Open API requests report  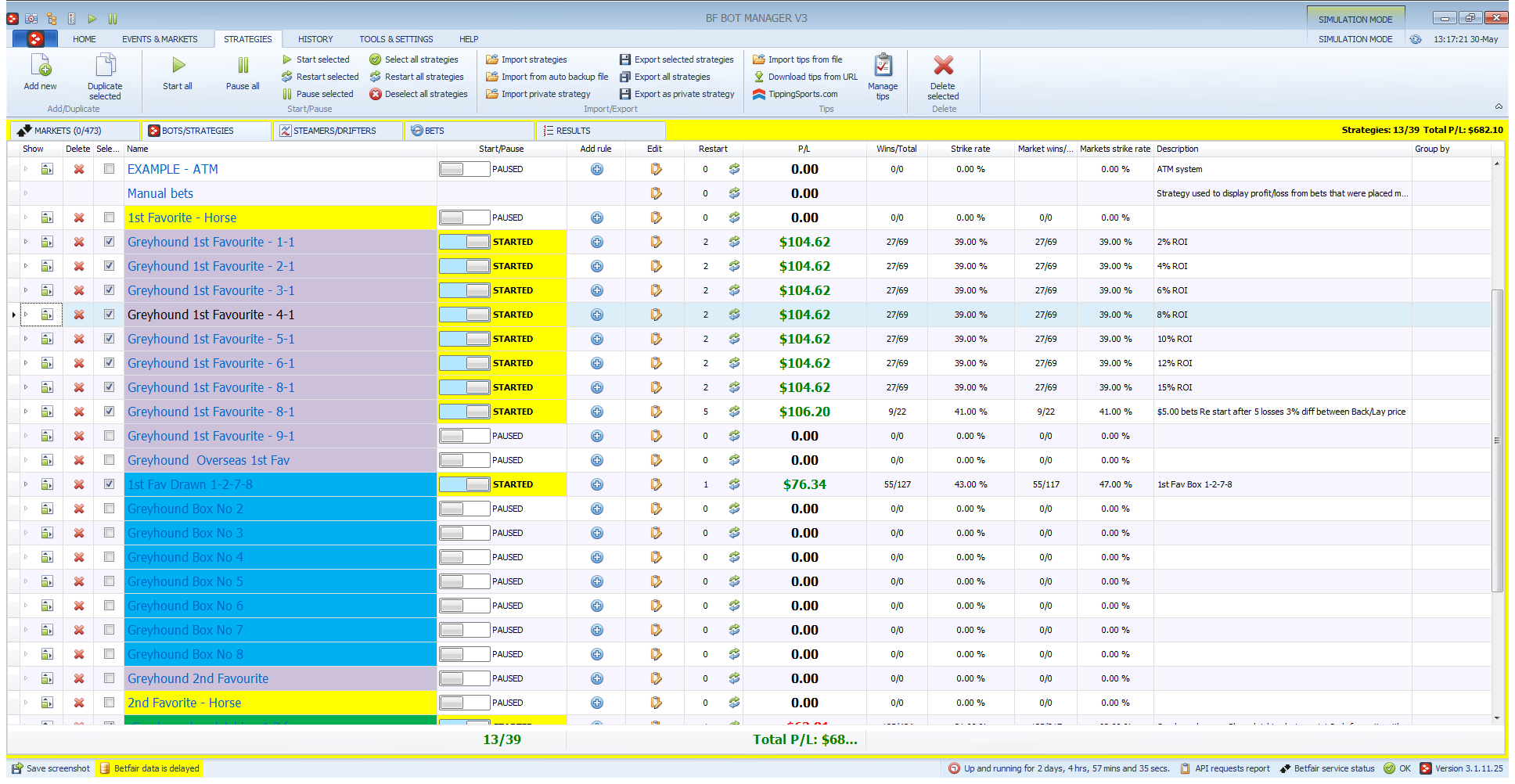click(x=1225, y=768)
